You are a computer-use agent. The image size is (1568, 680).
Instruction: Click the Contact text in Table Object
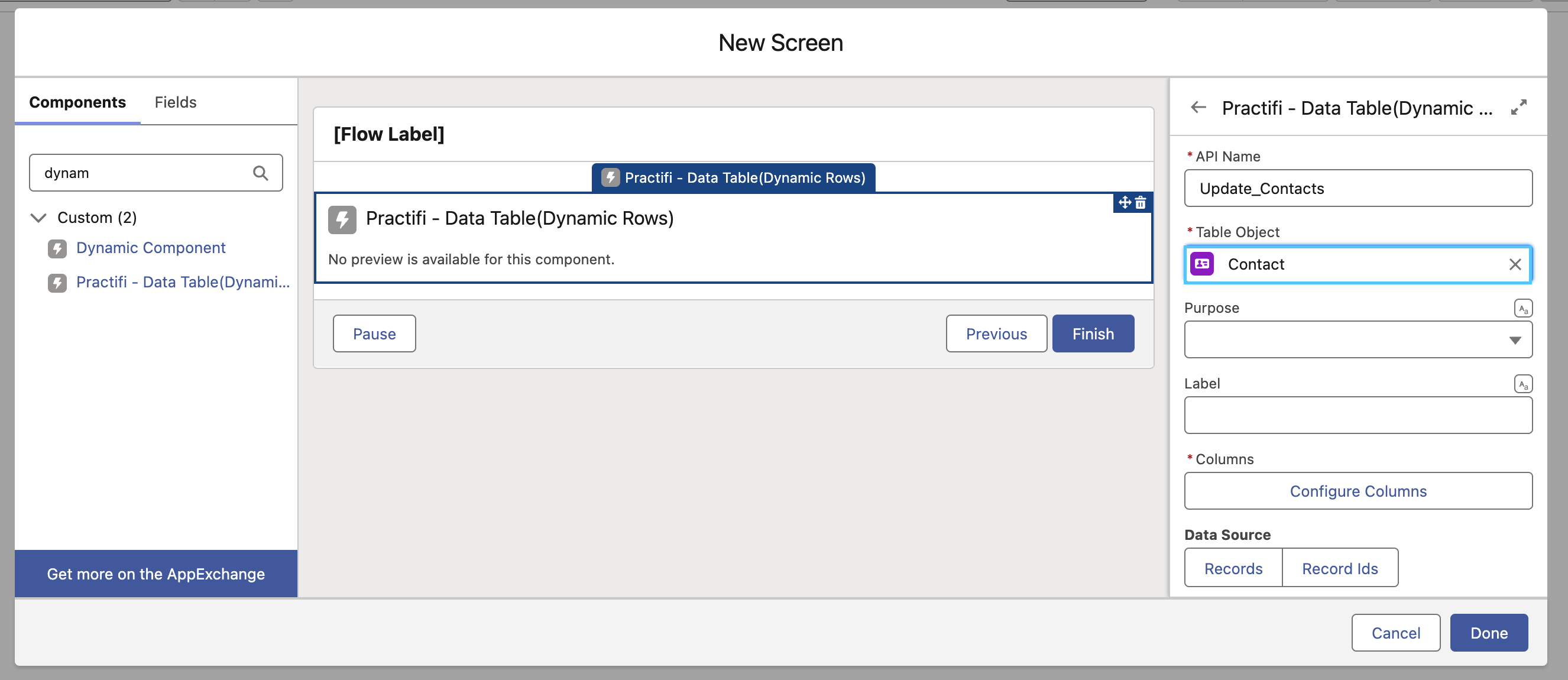pos(1256,264)
